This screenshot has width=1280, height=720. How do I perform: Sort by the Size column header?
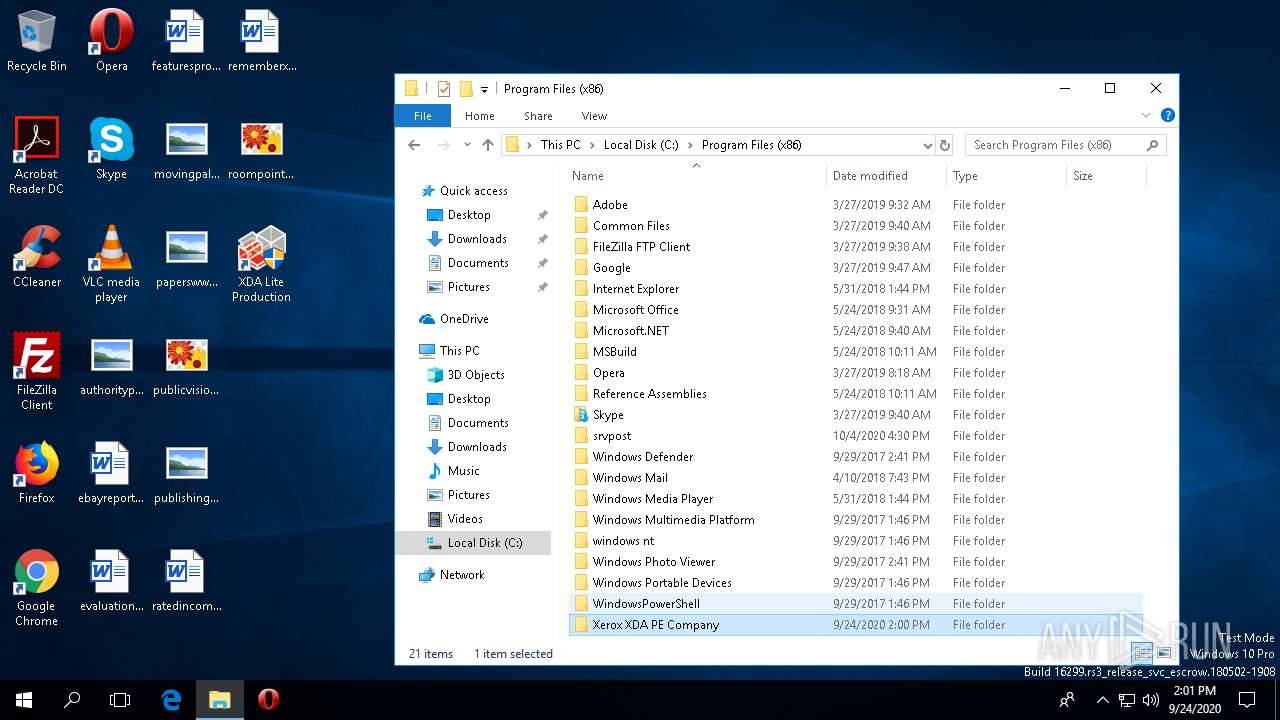click(1106, 176)
